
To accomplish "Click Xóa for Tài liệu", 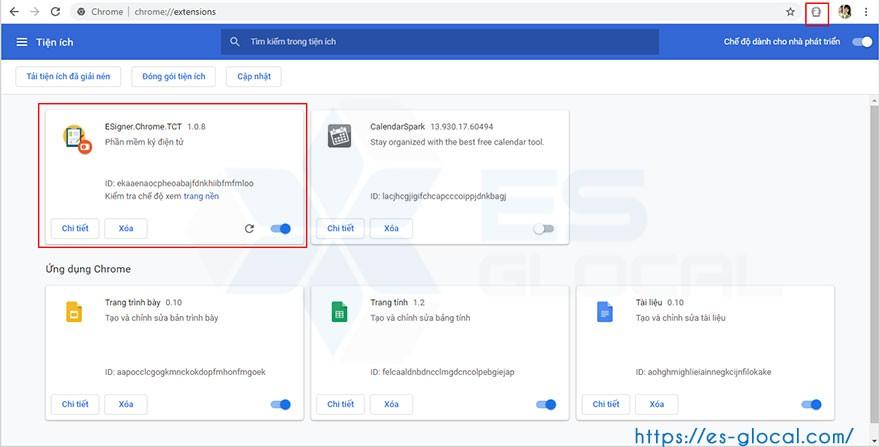I will pyautogui.click(x=657, y=404).
